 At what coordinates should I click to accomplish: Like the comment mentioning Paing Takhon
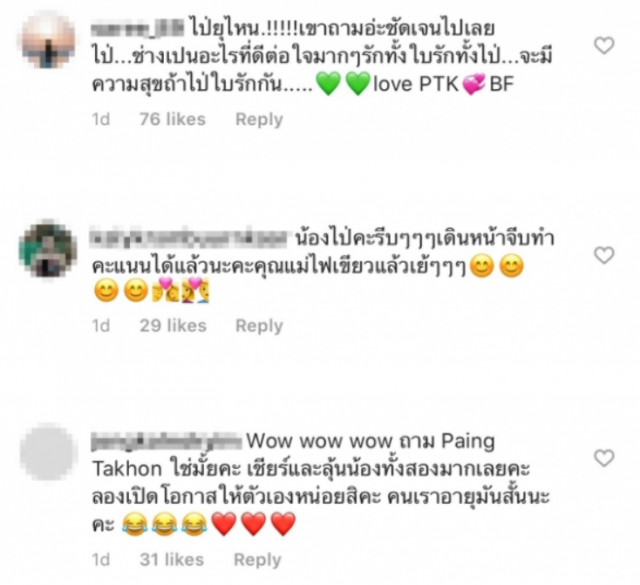click(x=604, y=458)
